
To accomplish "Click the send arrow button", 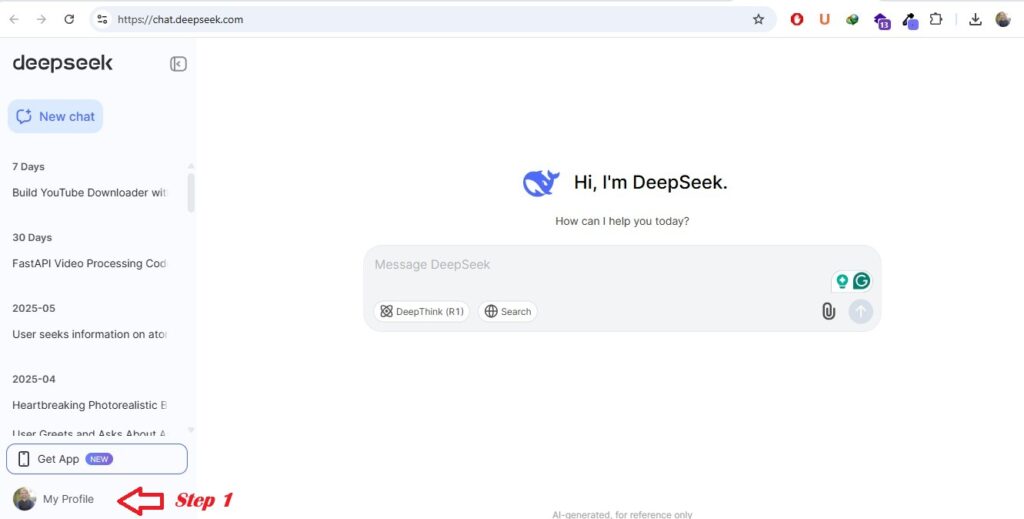I will pos(861,311).
